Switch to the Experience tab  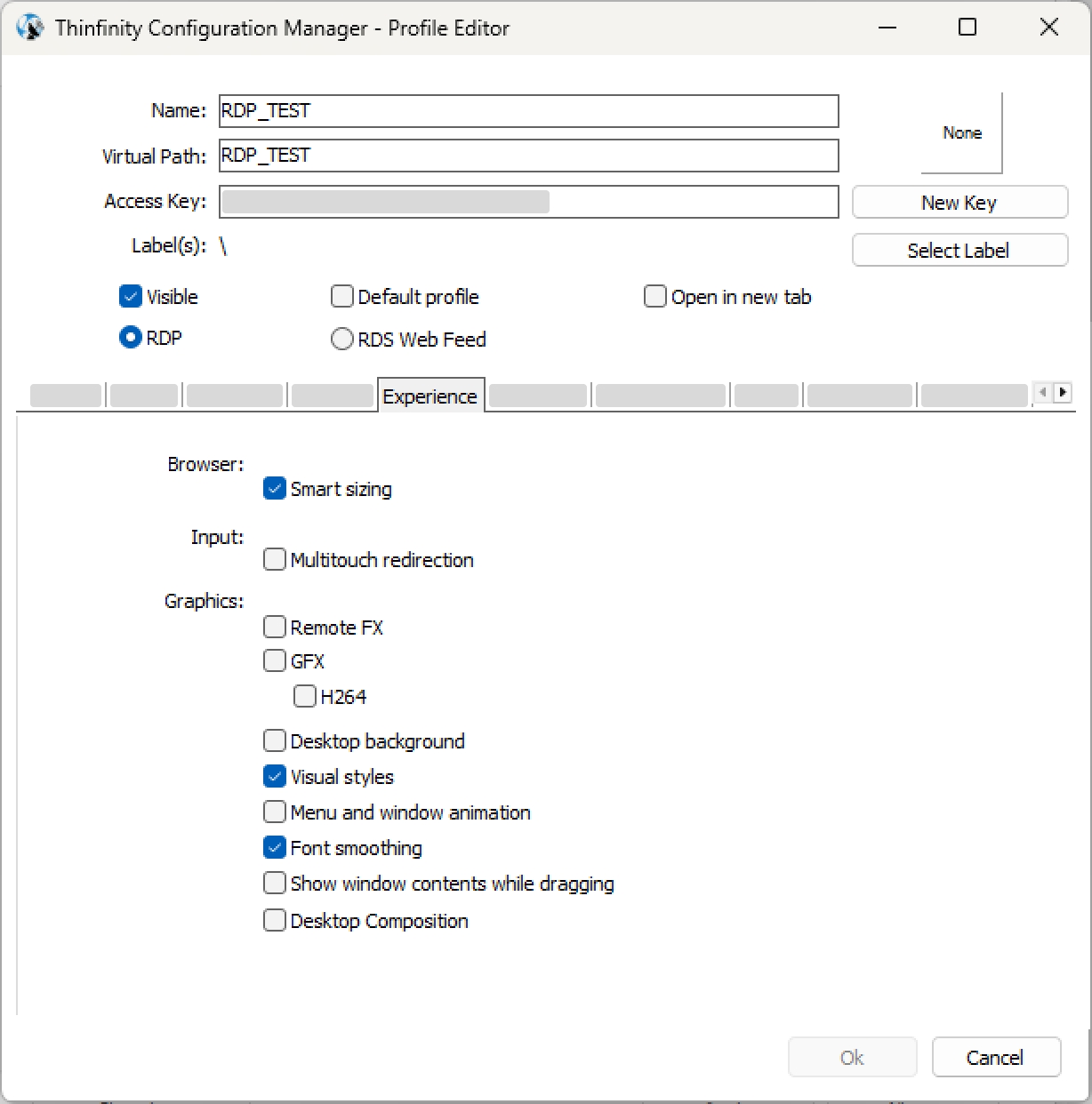pos(430,396)
